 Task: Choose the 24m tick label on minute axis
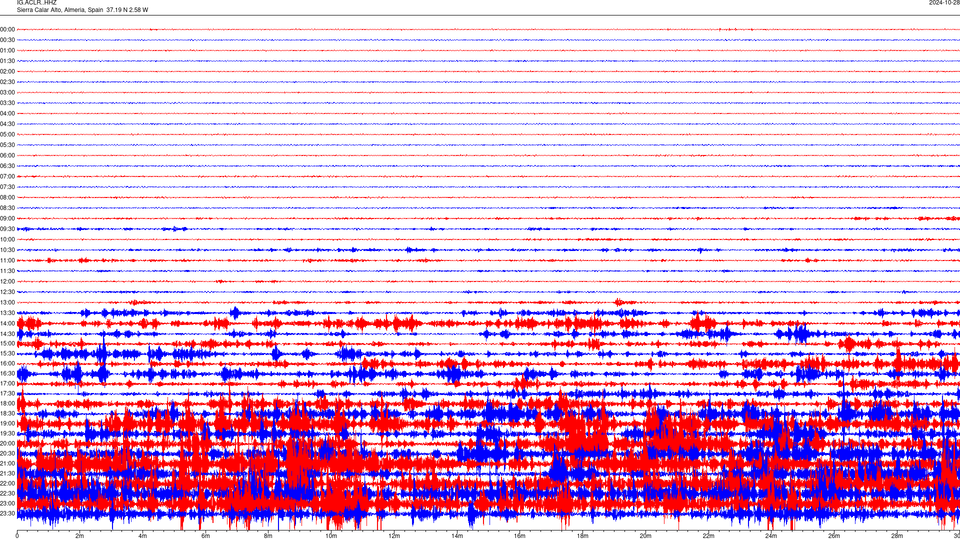771,536
